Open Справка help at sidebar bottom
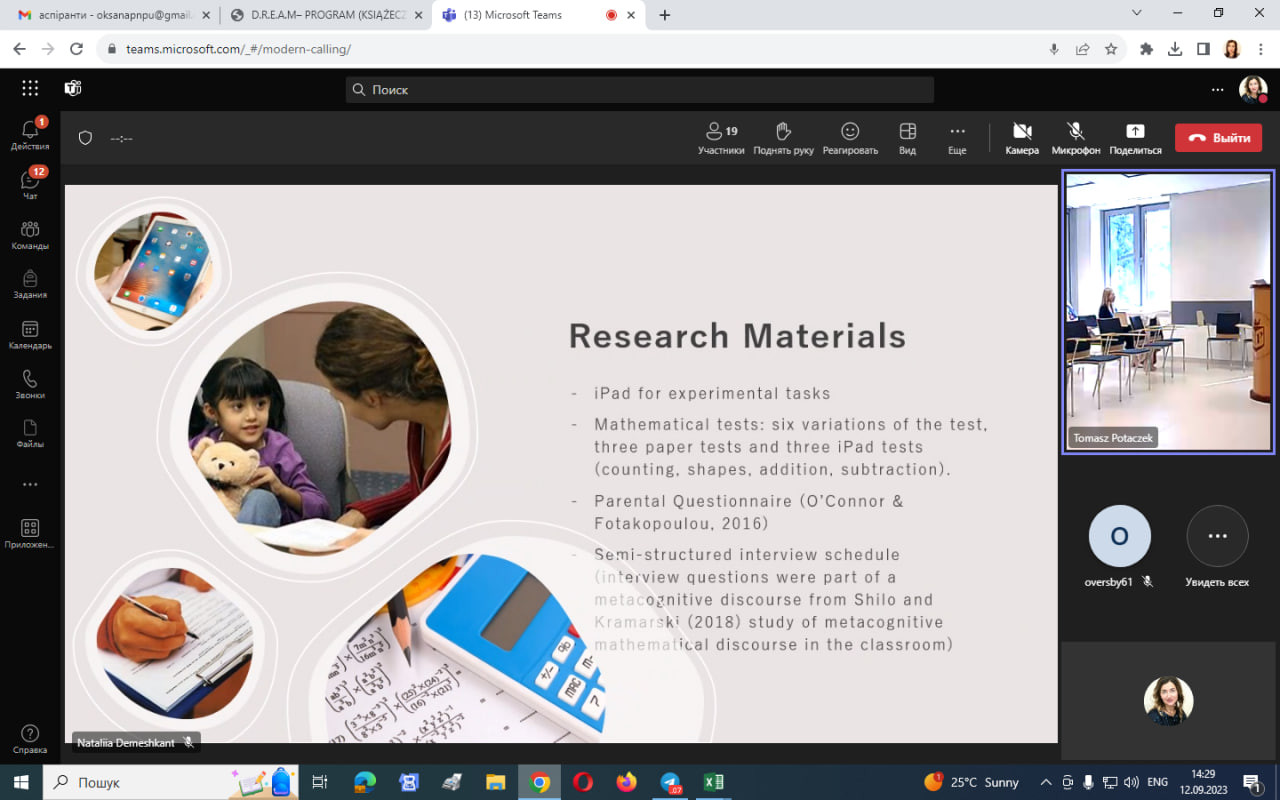The height and width of the screenshot is (800, 1280). [30, 738]
